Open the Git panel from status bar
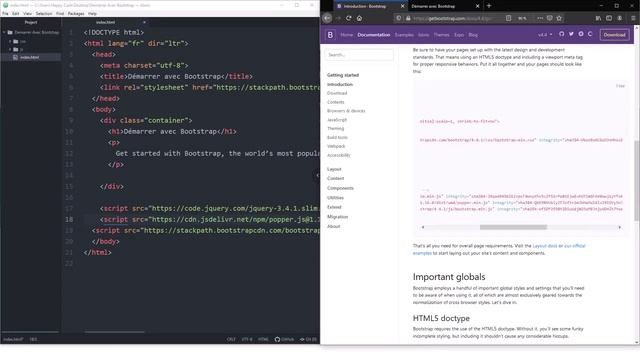The width and height of the screenshot is (640, 360). [x=309, y=339]
